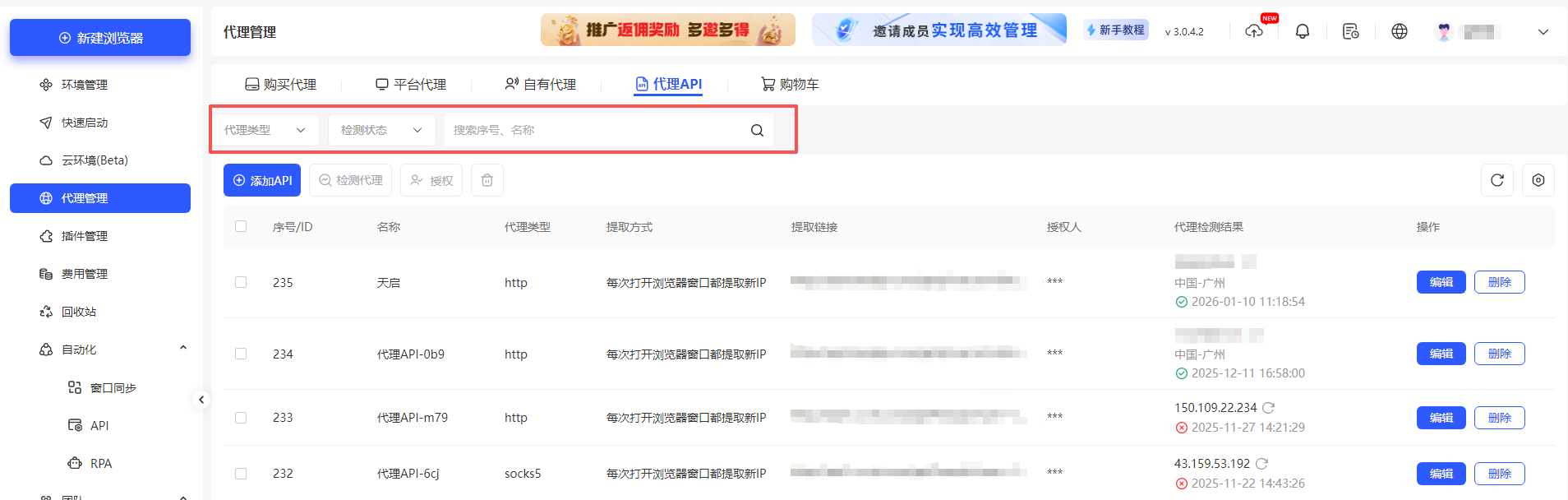Screen dimensions: 1568x500
Task: Click the search magnifier icon
Action: (757, 130)
